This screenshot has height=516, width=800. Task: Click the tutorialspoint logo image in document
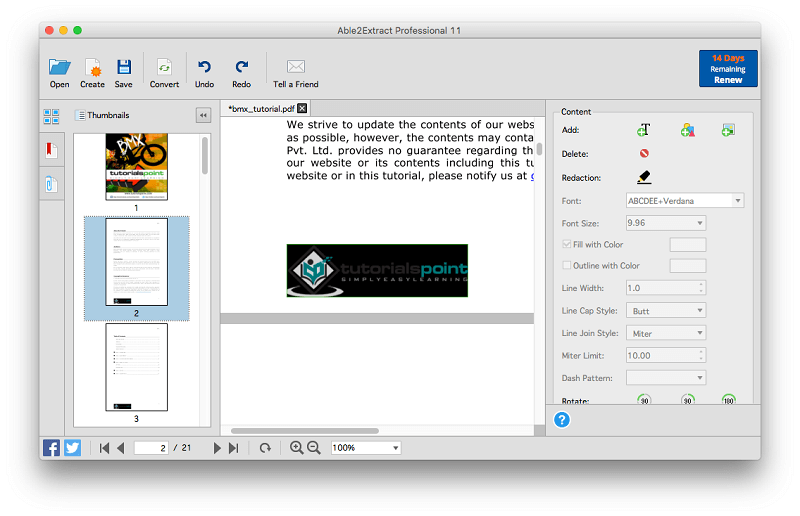[x=377, y=271]
